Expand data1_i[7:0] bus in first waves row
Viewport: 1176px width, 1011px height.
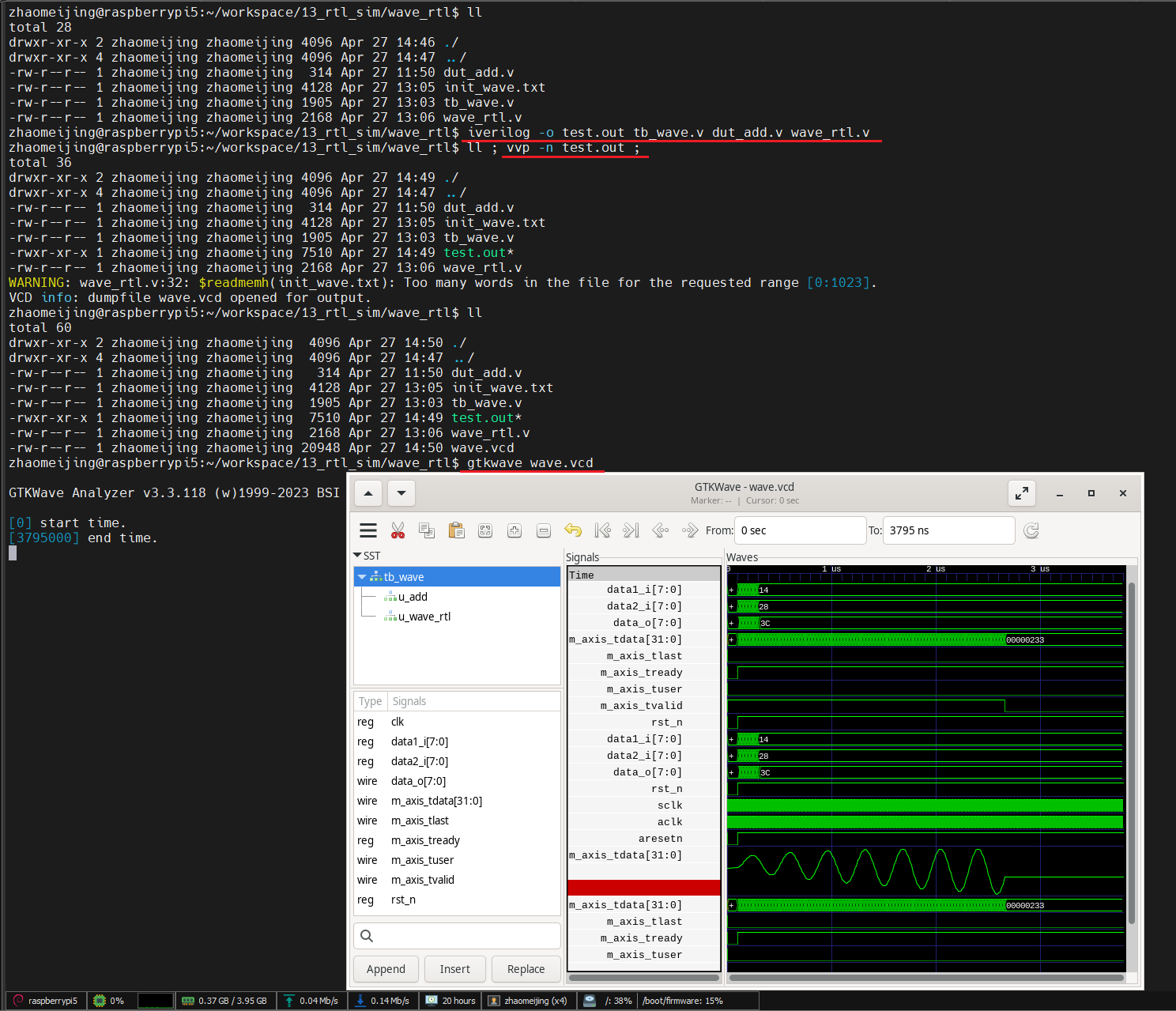click(x=731, y=590)
